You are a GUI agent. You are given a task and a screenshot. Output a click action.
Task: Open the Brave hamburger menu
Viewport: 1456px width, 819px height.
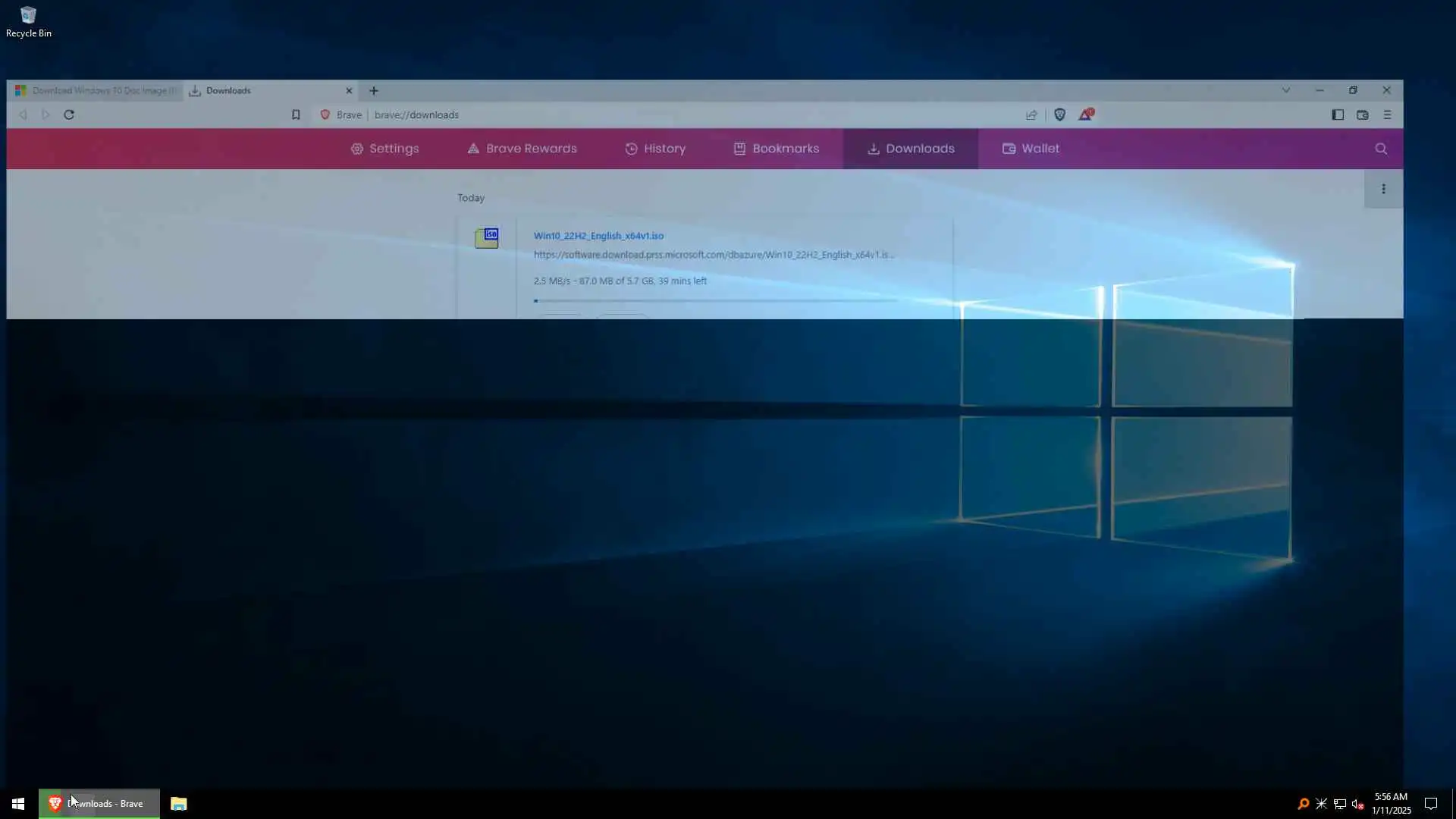pyautogui.click(x=1388, y=115)
